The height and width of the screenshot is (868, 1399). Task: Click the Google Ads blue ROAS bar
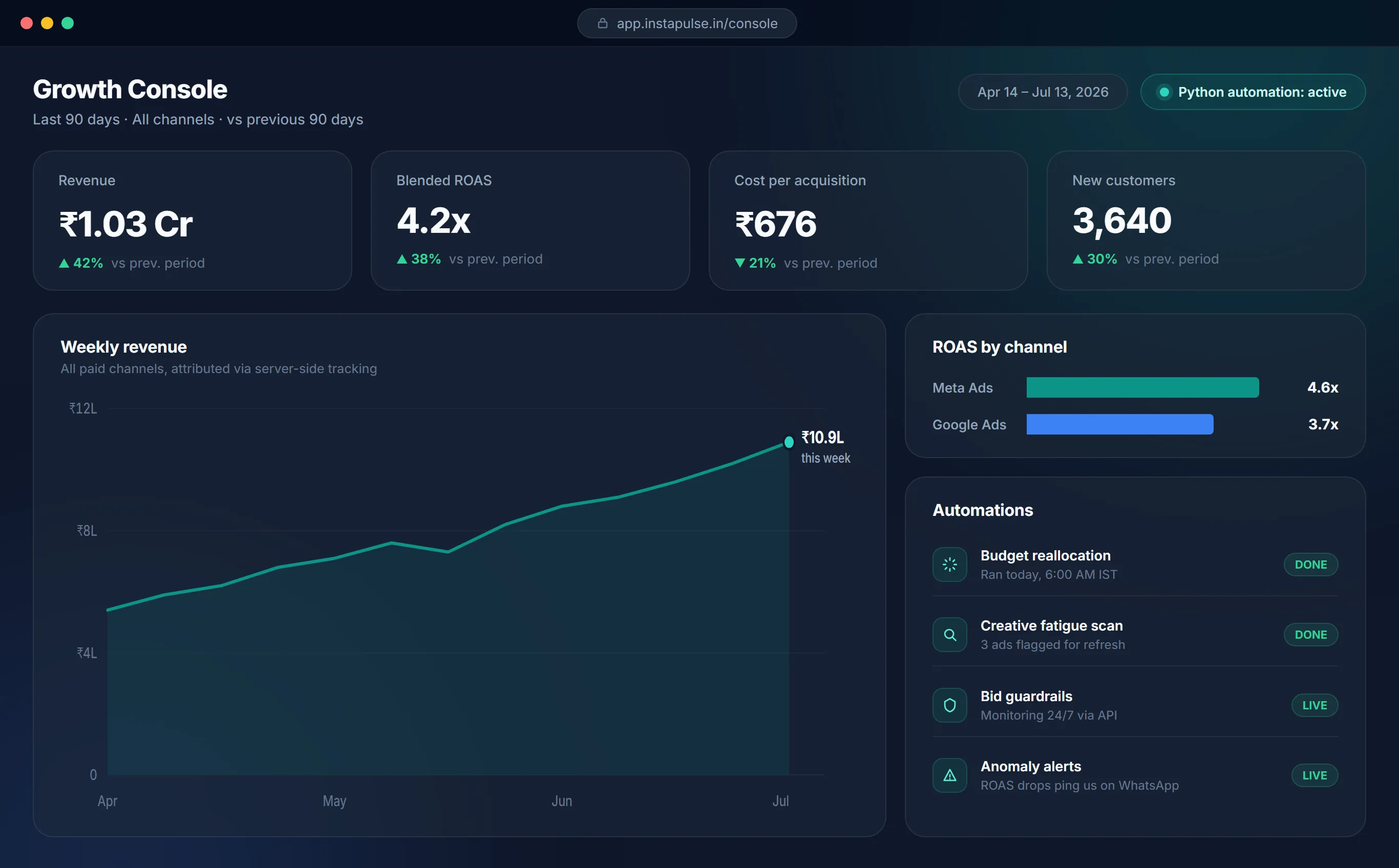(1119, 424)
